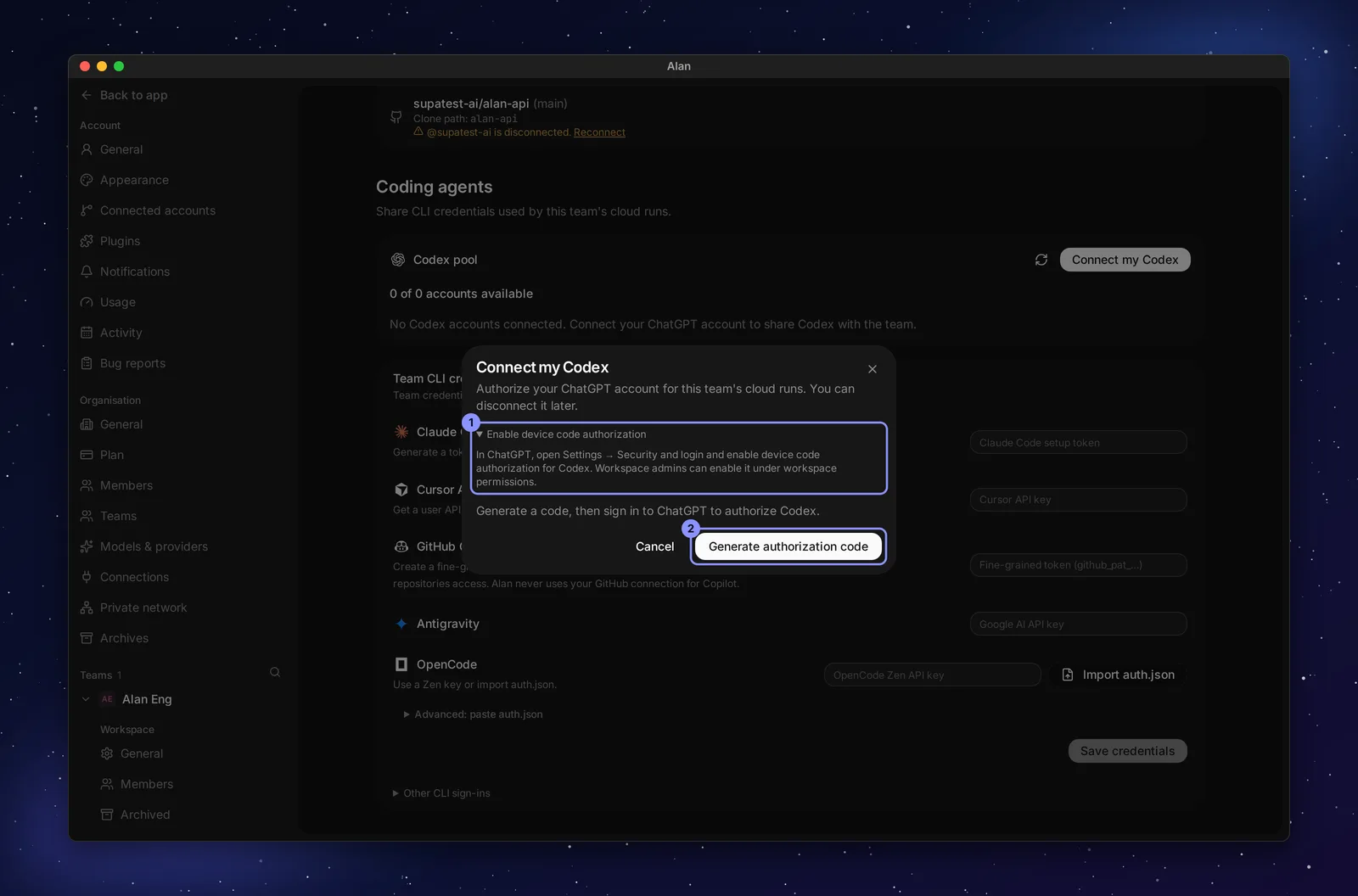Click the Appearance palette icon in sidebar
Image resolution: width=1358 pixels, height=896 pixels.
coord(87,180)
